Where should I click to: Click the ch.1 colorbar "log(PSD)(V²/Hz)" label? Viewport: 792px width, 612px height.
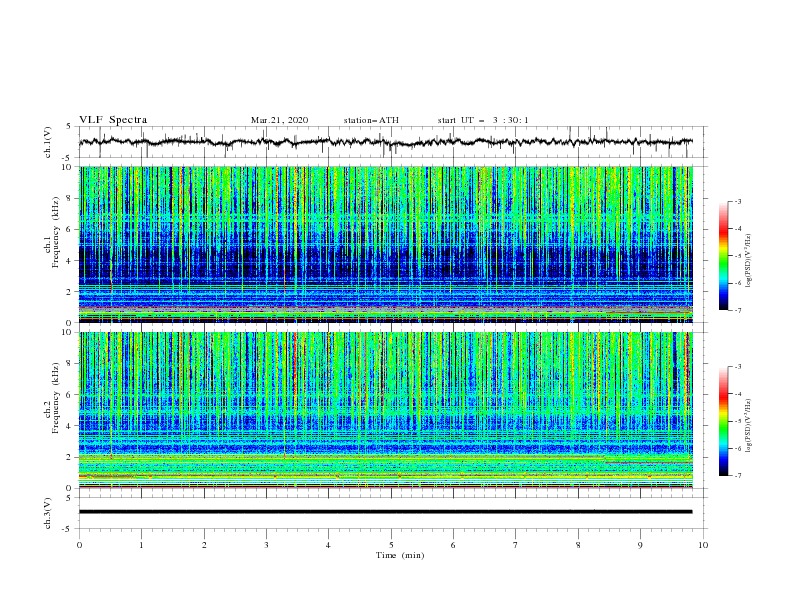point(748,261)
